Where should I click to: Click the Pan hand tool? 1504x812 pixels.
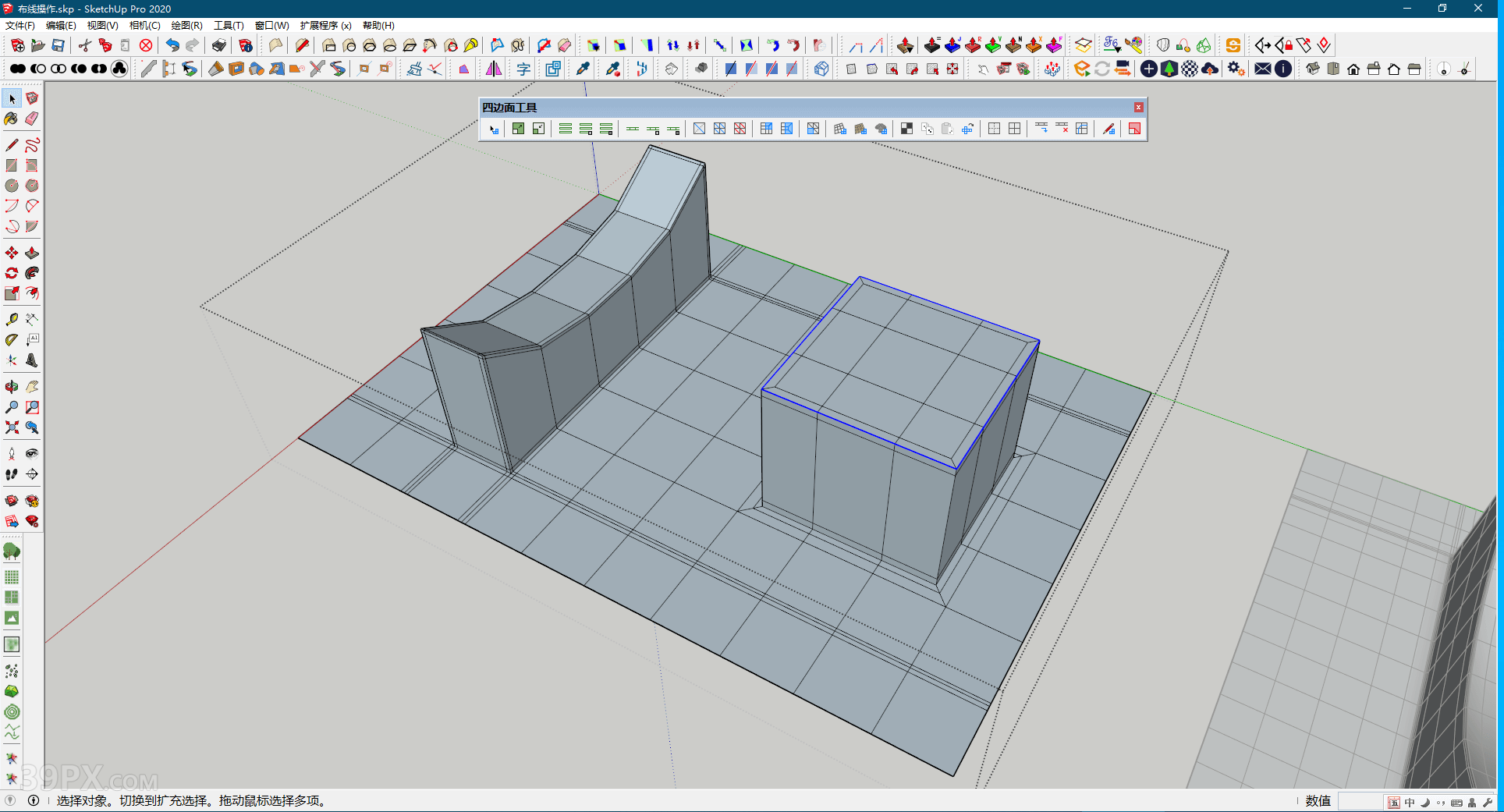pos(32,387)
